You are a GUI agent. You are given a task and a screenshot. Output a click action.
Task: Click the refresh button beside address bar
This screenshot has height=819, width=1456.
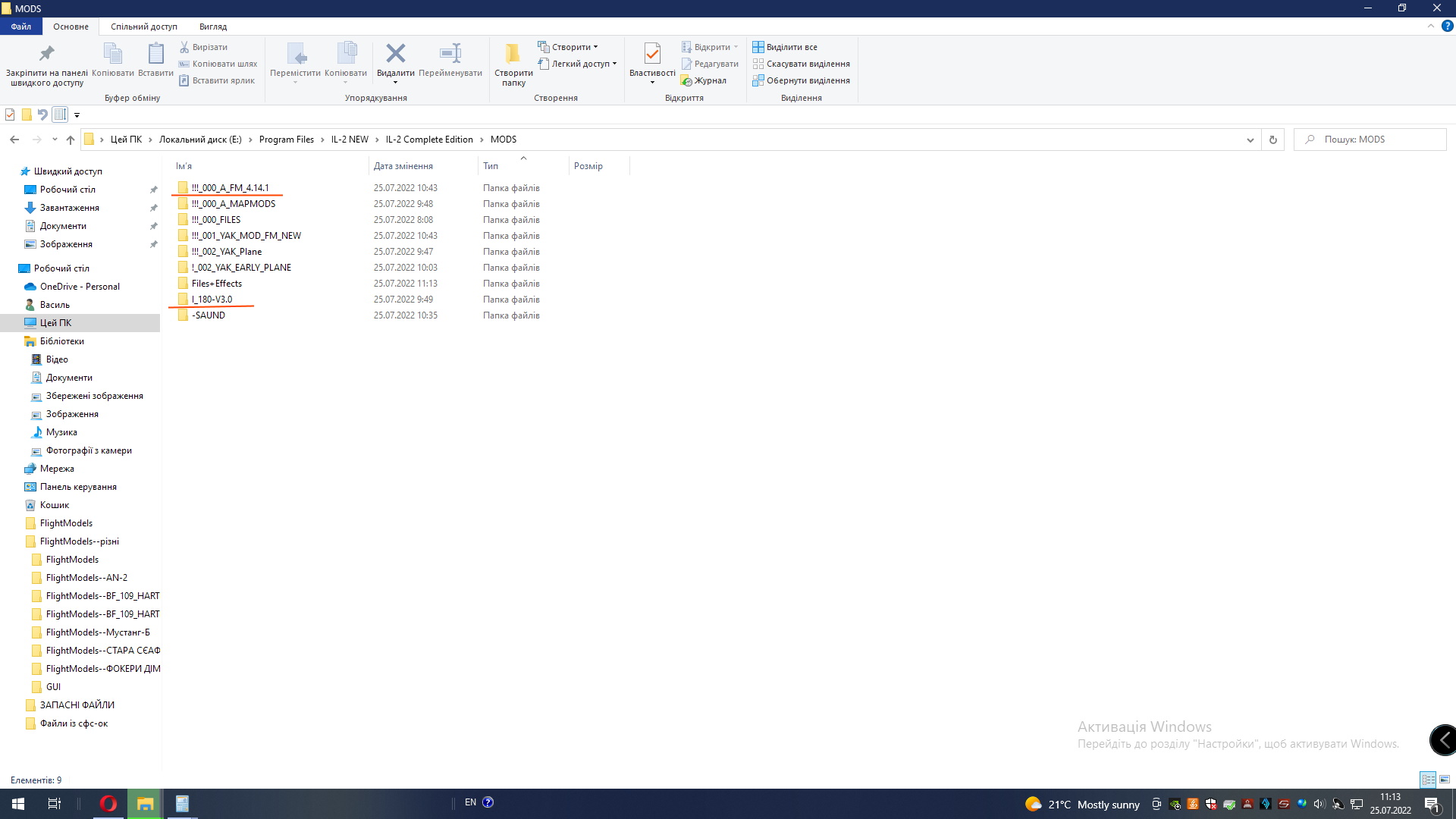click(x=1273, y=140)
